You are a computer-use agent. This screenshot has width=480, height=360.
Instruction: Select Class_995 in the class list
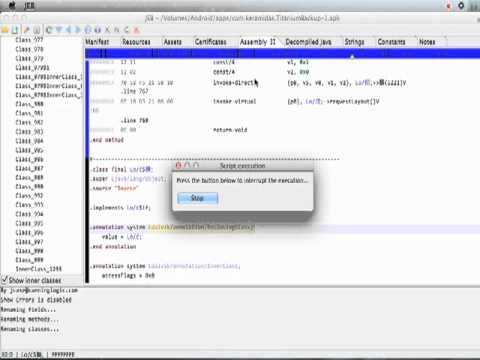click(29, 223)
